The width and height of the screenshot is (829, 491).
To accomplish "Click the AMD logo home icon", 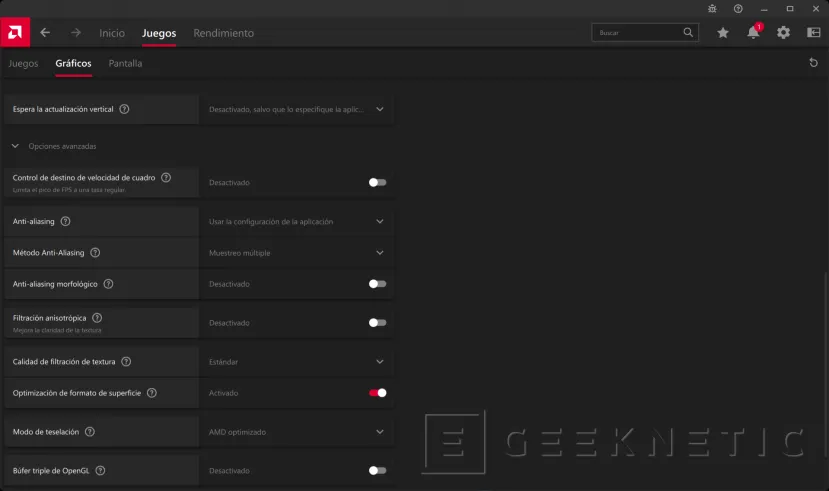I will [15, 32].
